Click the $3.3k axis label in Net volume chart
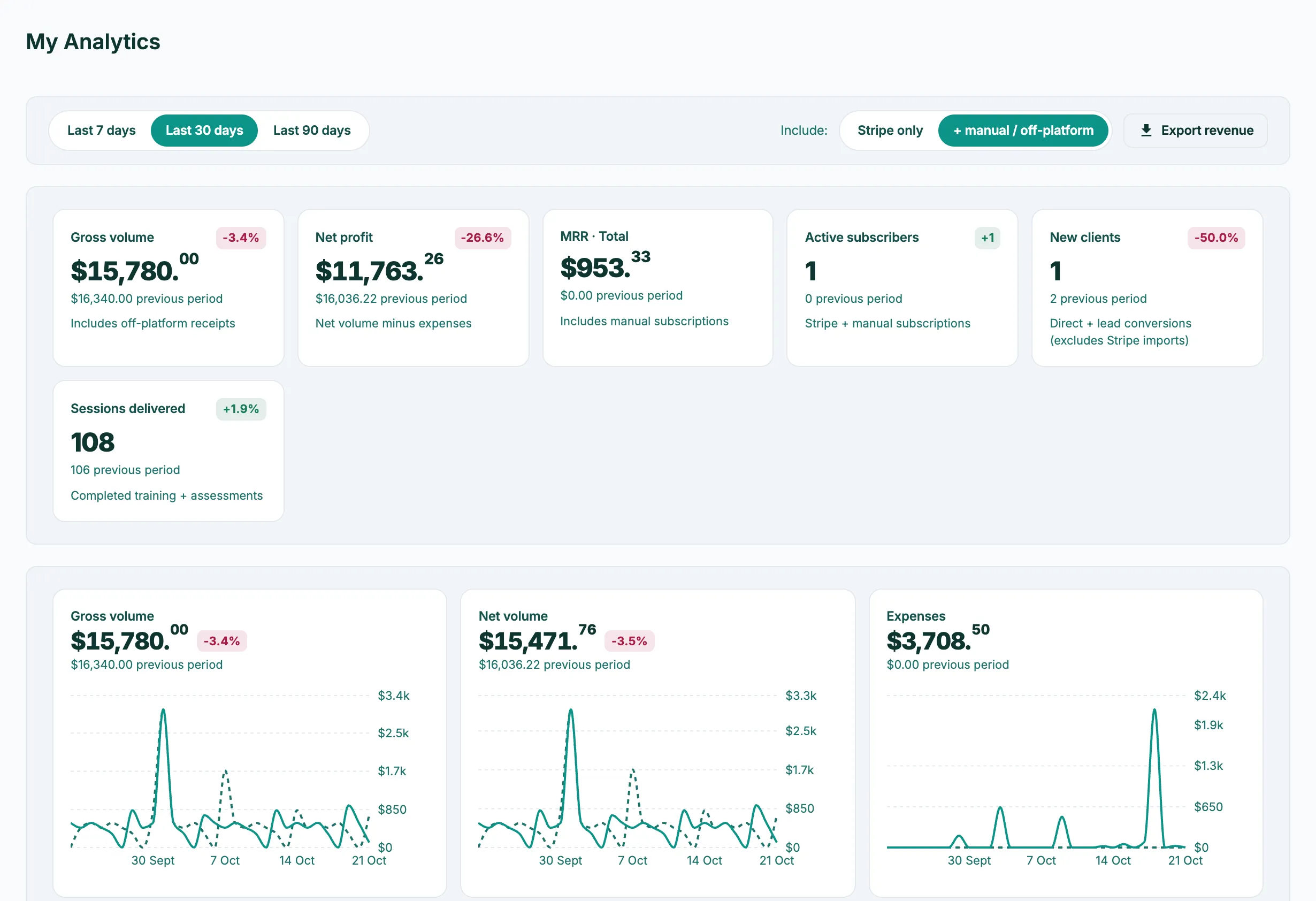1316x901 pixels. (x=801, y=696)
